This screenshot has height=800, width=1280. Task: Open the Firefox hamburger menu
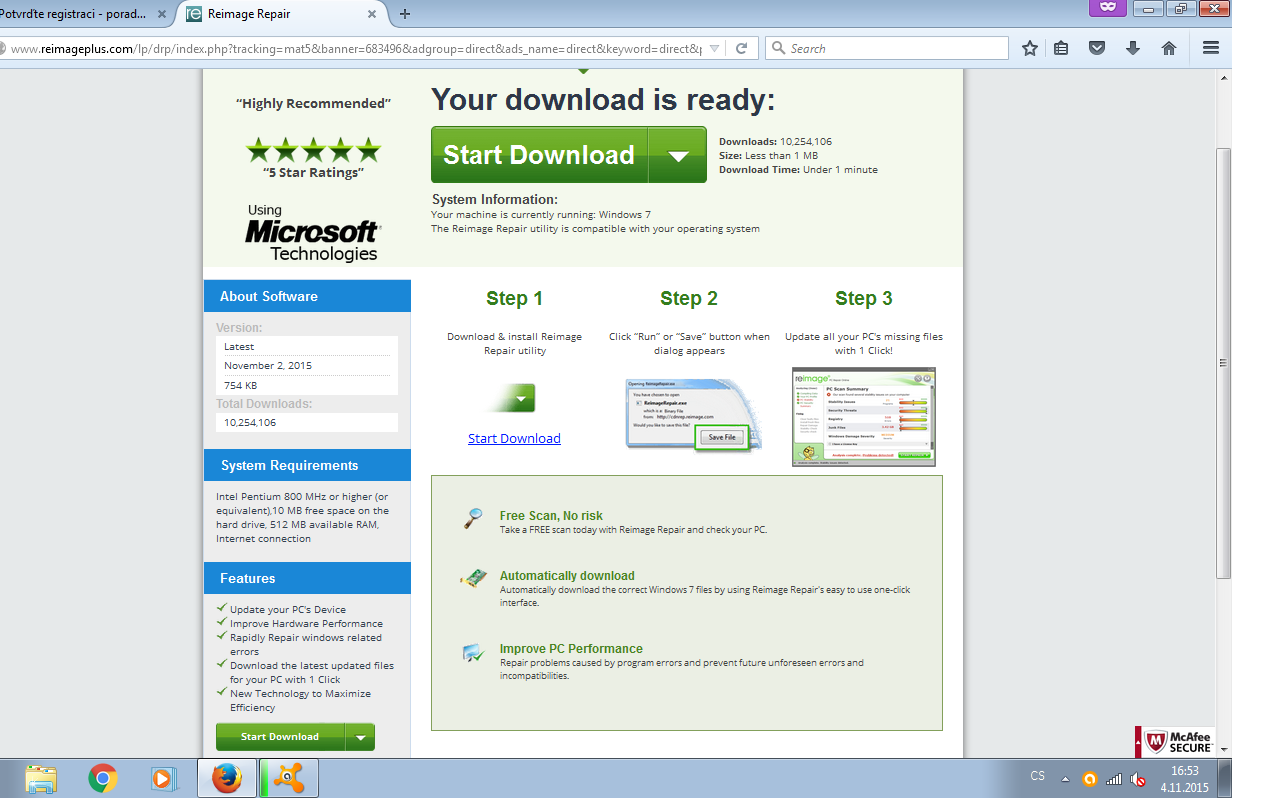[x=1211, y=48]
